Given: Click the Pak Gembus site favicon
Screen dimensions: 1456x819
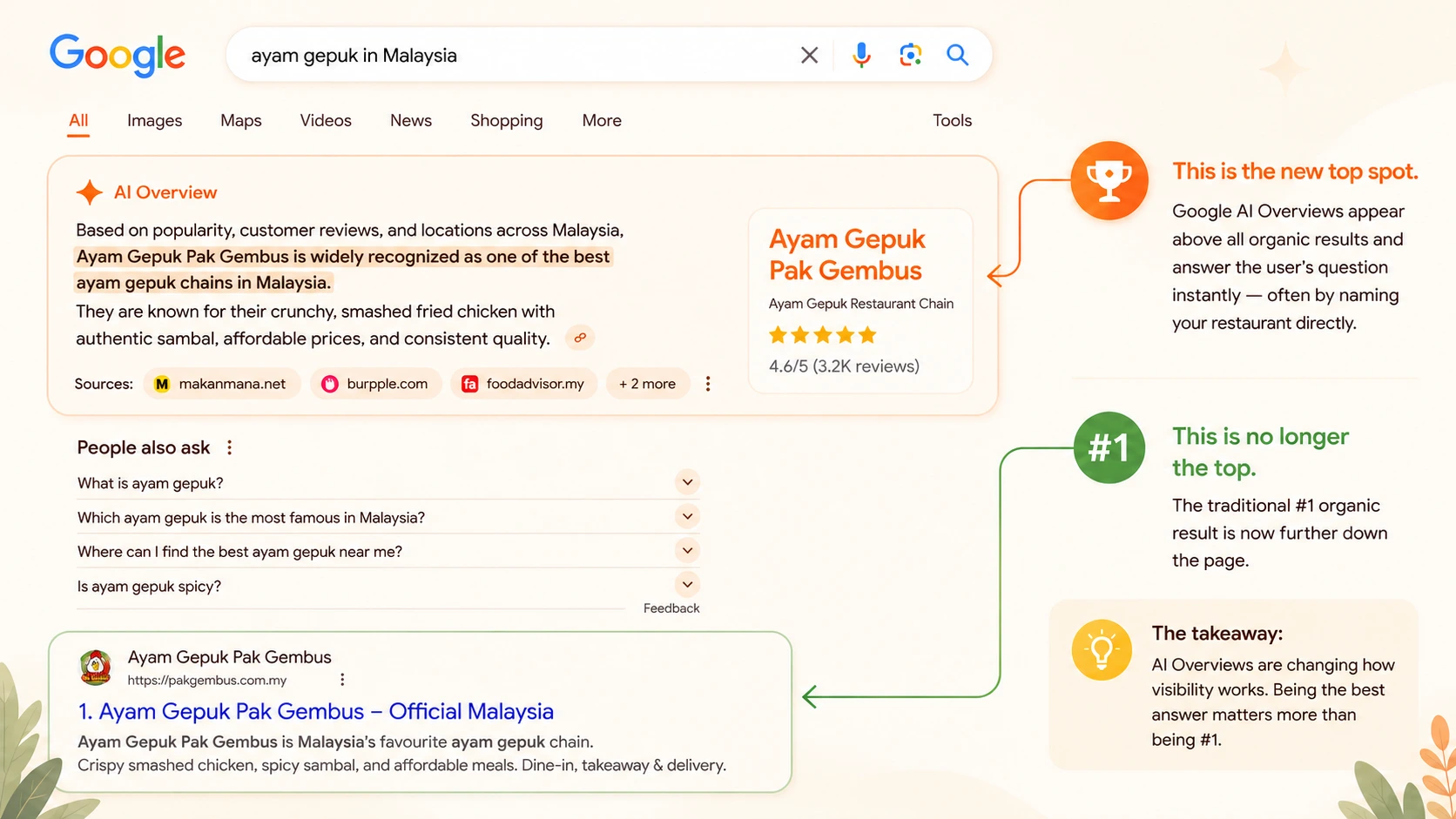Looking at the screenshot, I should pos(96,668).
